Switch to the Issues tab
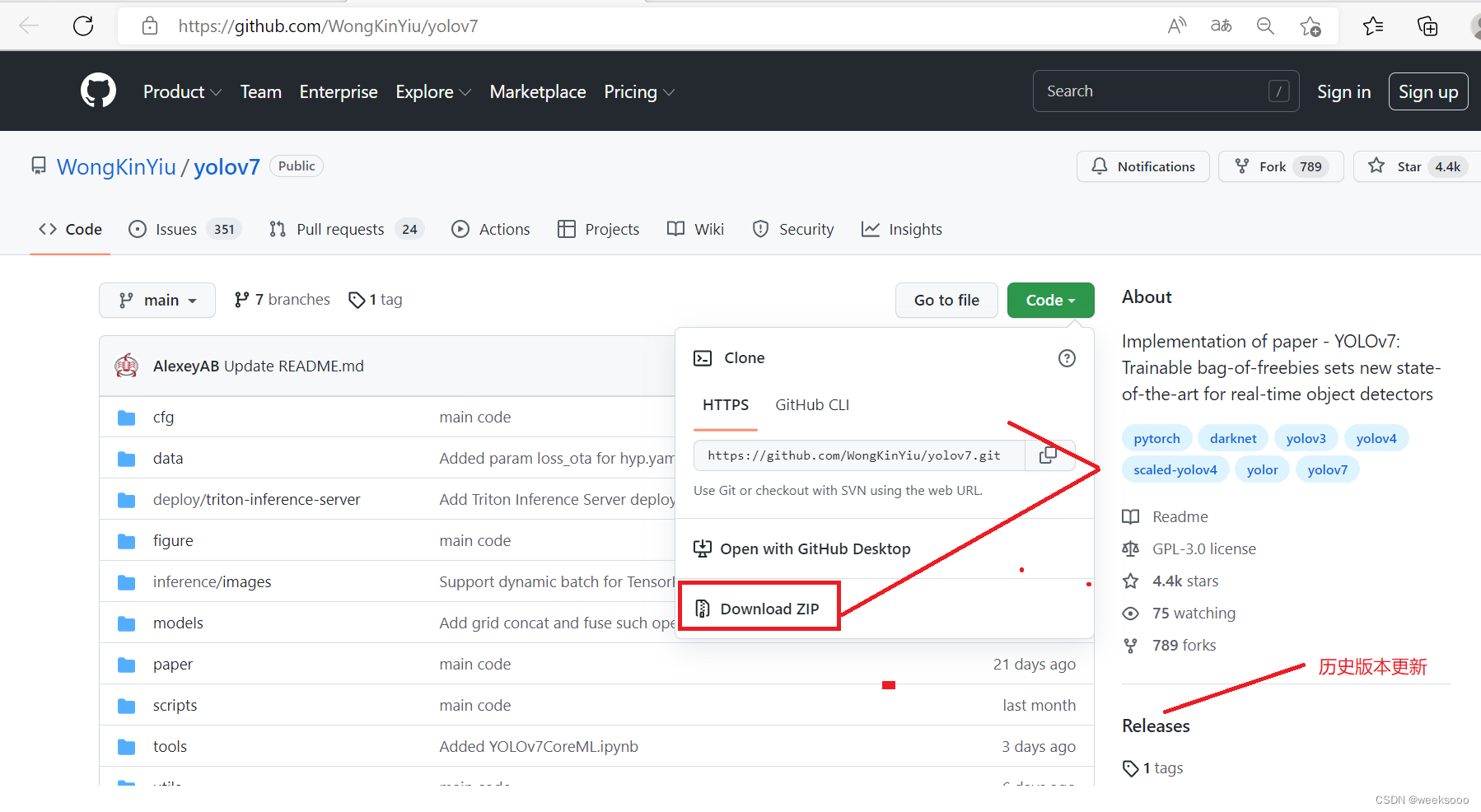1481x812 pixels. (x=185, y=229)
